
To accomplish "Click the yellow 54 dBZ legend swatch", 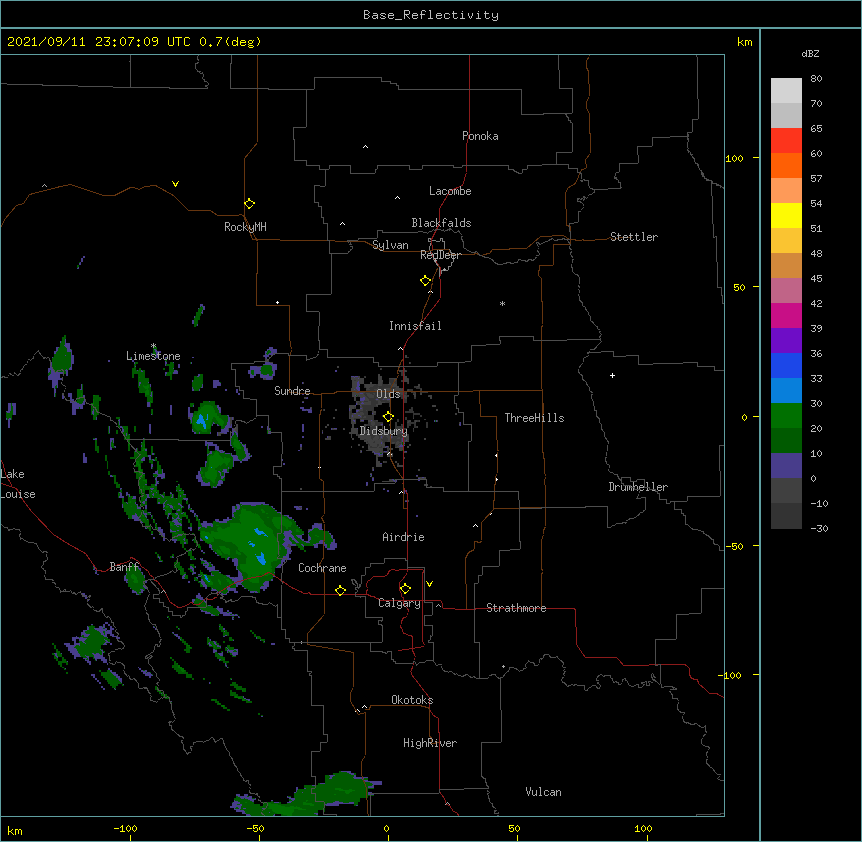I will point(786,215).
